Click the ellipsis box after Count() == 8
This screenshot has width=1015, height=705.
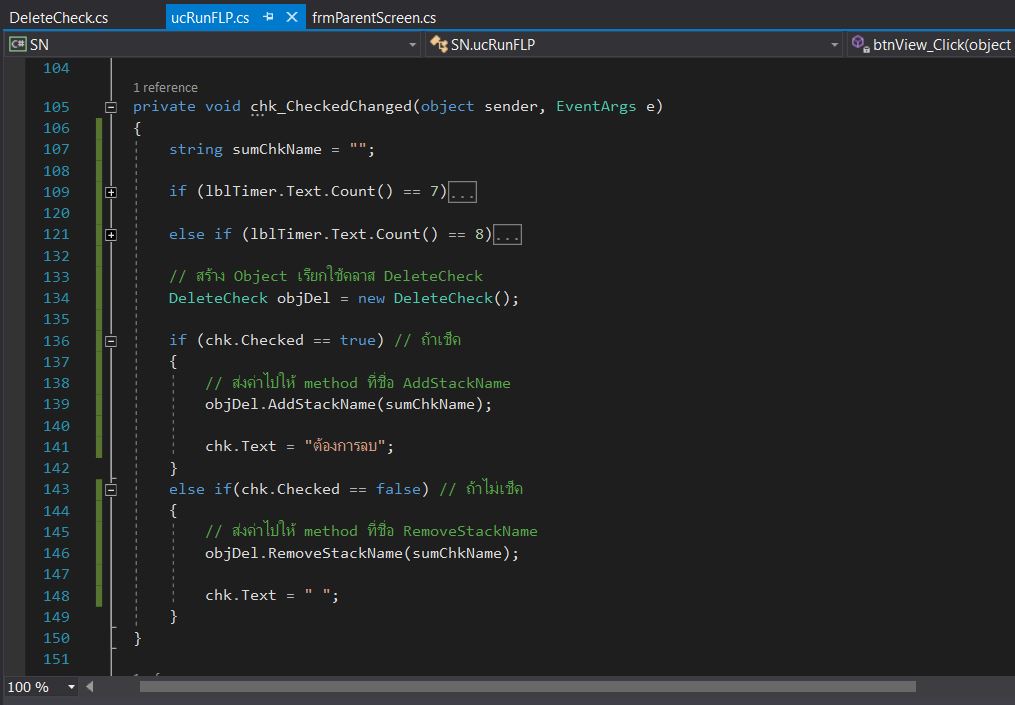point(507,235)
